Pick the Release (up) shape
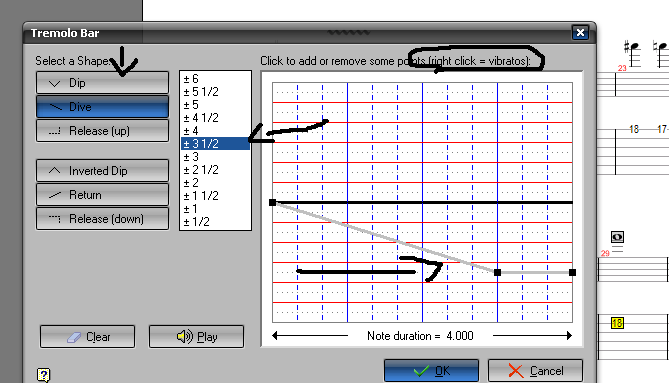The image size is (669, 383). [x=102, y=131]
